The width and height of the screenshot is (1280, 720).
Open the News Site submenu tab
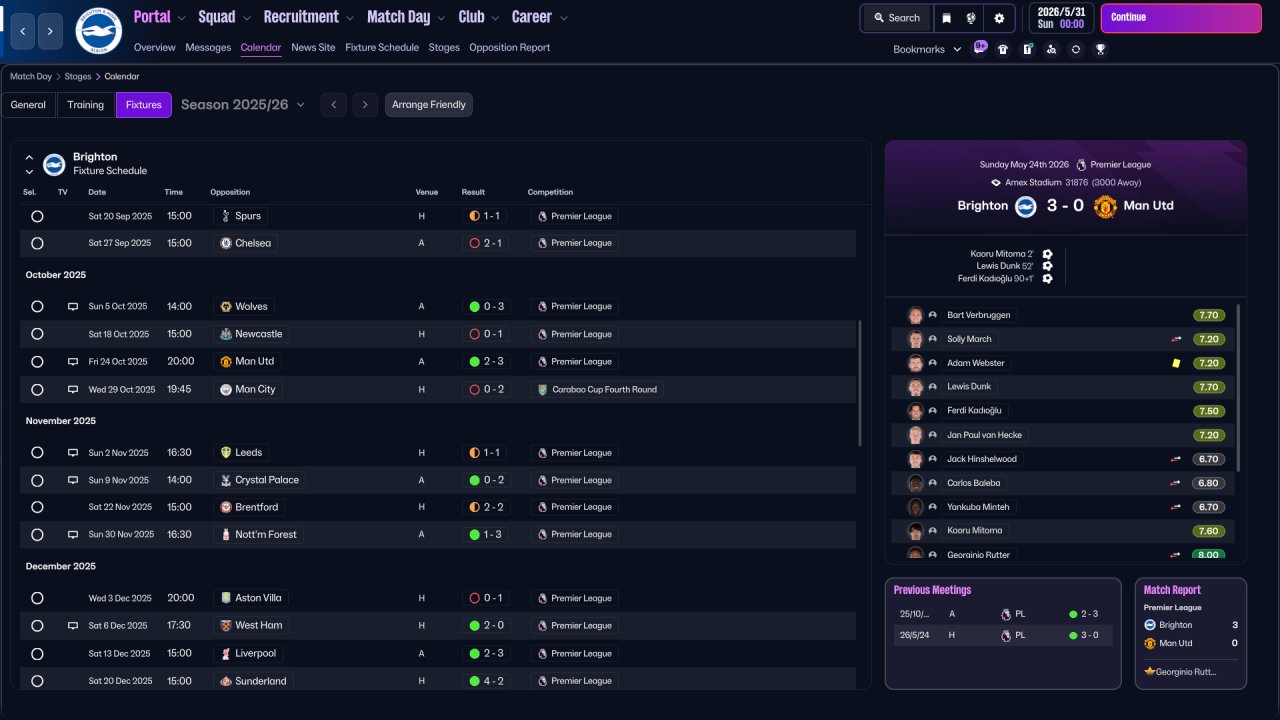tap(313, 48)
